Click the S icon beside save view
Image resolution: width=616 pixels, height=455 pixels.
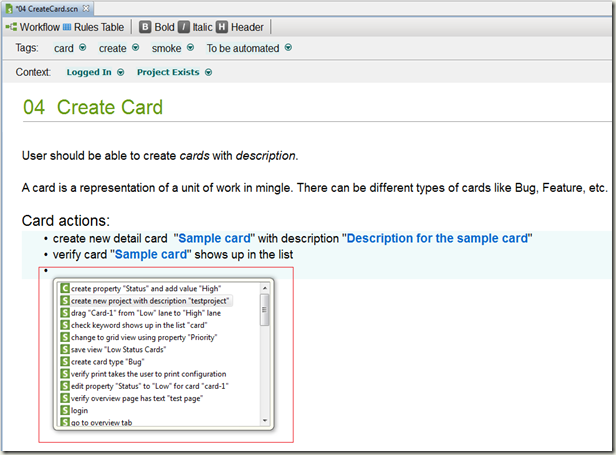(x=65, y=349)
